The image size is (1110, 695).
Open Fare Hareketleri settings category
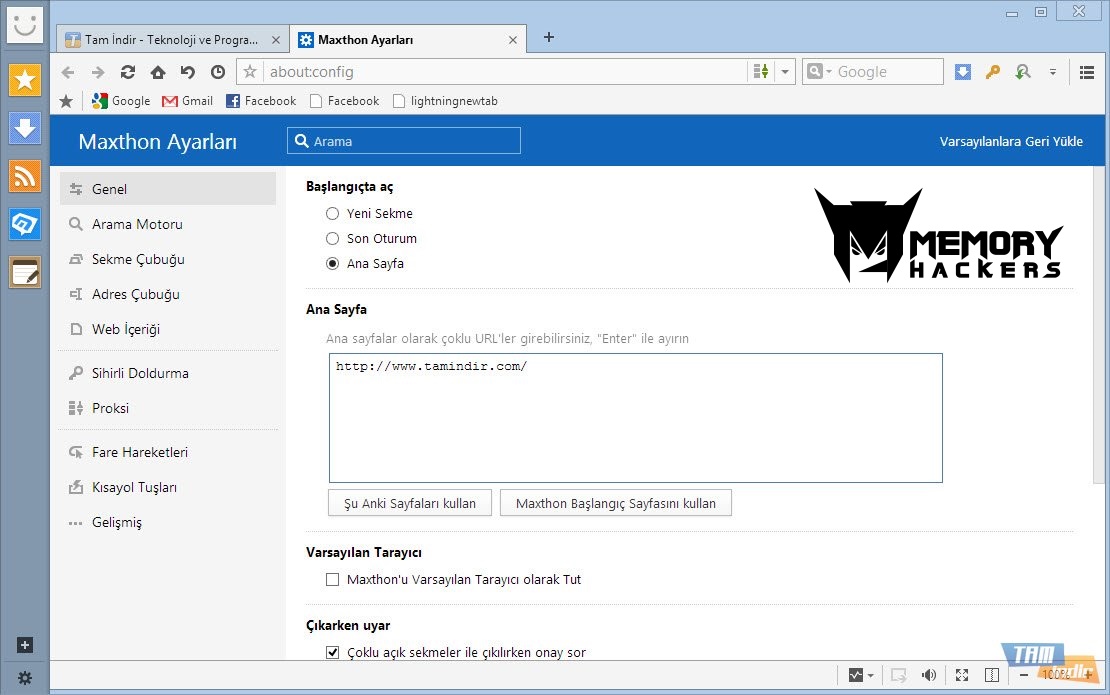point(168,452)
